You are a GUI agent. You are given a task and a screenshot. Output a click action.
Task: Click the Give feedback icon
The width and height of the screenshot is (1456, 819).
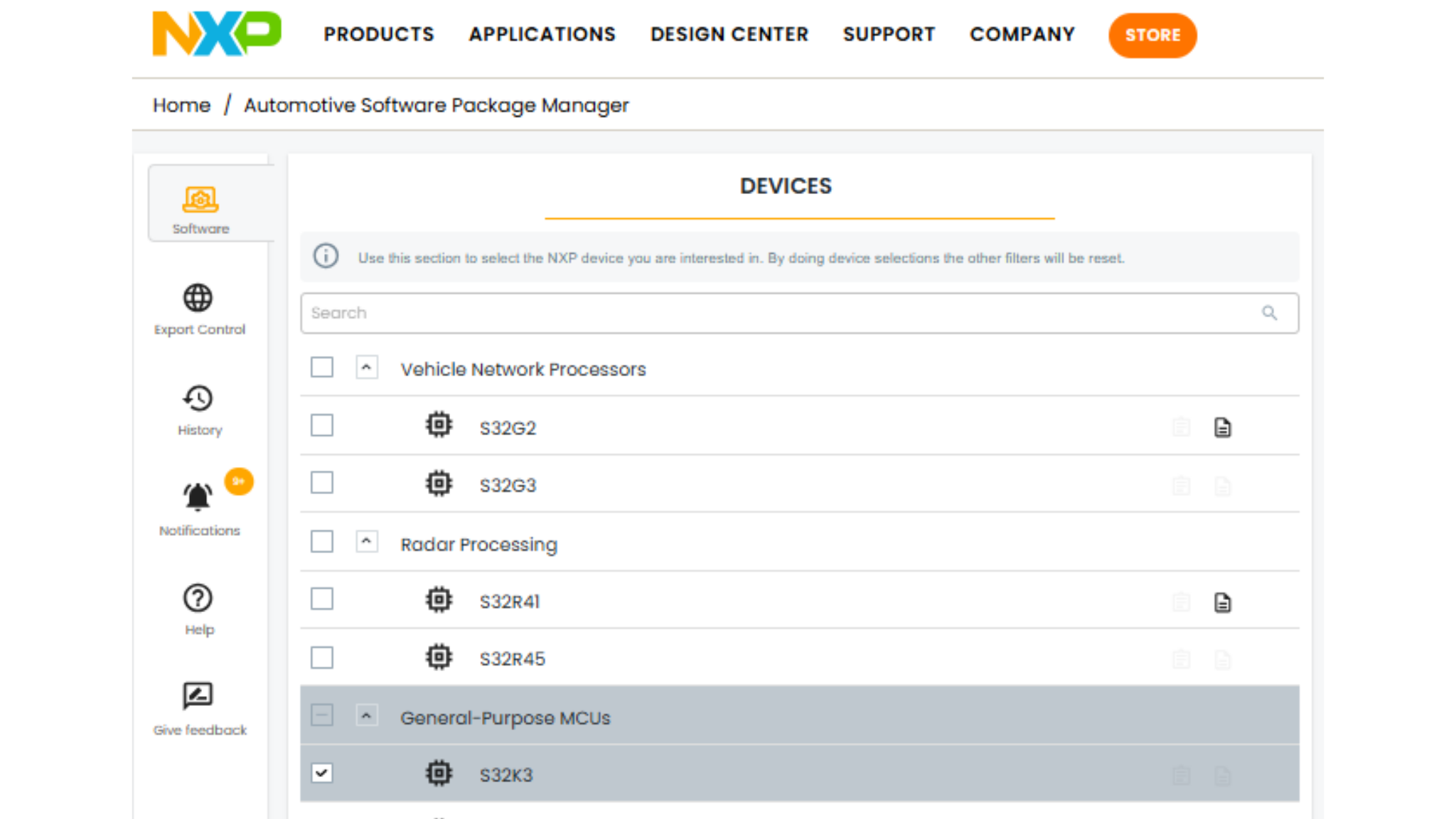(198, 696)
